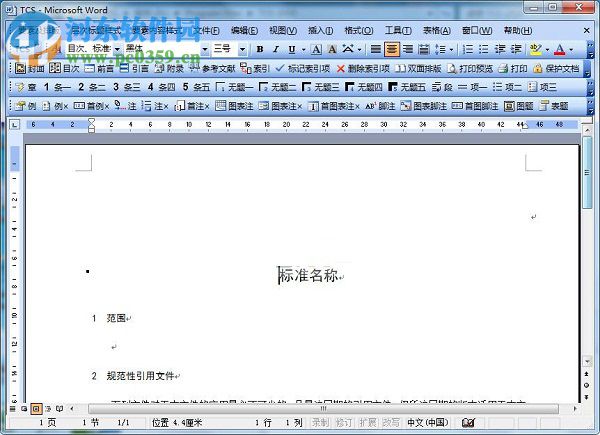Image resolution: width=600 pixels, height=435 pixels.
Task: Insert a cover page with 封面
Action: tap(29, 68)
